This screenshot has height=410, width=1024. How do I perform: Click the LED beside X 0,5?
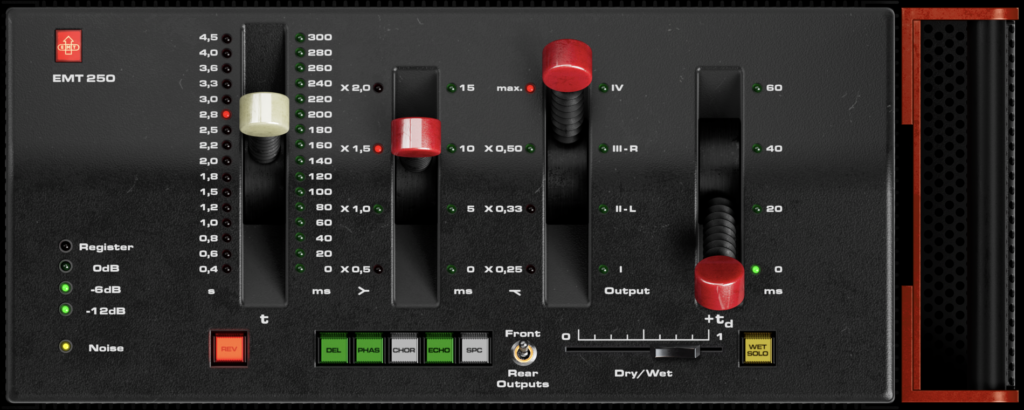point(378,269)
